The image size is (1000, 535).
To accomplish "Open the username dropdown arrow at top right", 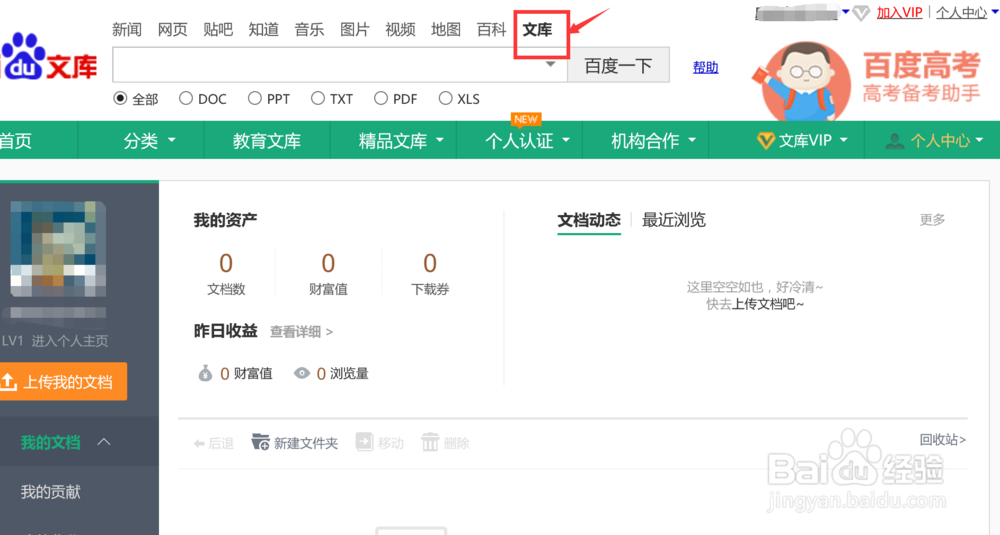I will click(846, 11).
